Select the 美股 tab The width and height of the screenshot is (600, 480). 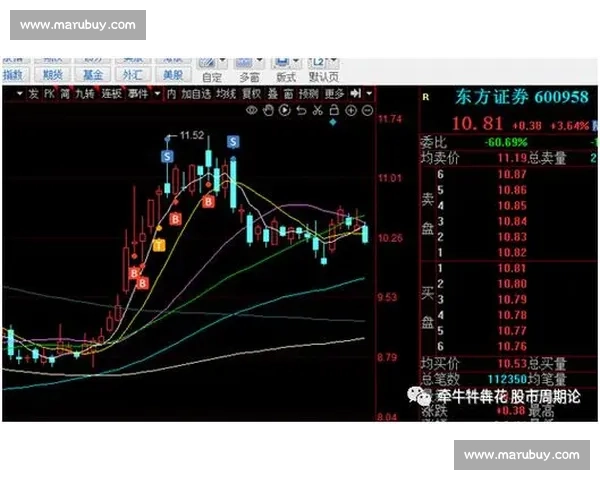pyautogui.click(x=173, y=75)
